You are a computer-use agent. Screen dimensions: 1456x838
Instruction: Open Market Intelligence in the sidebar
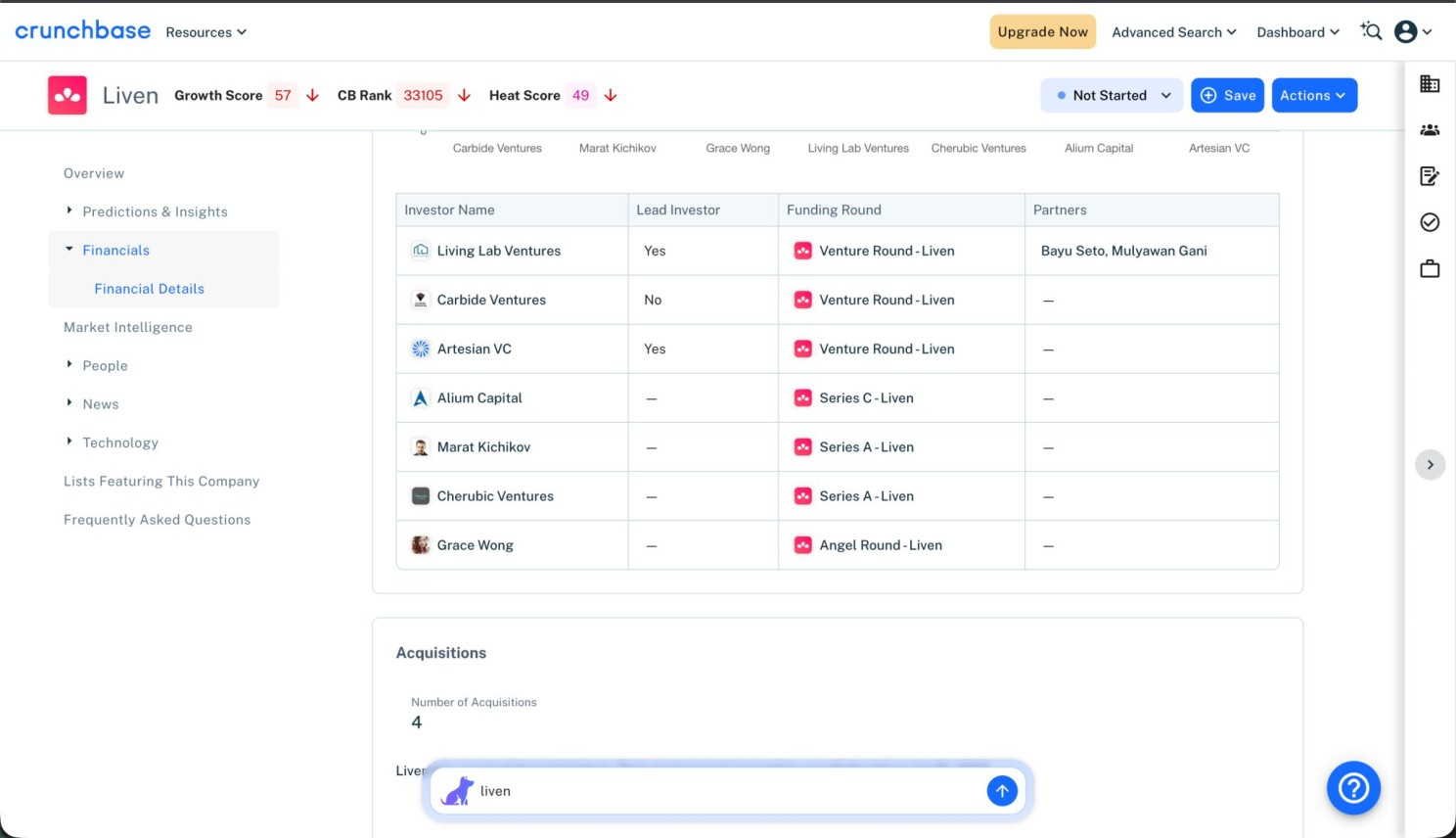click(x=128, y=327)
